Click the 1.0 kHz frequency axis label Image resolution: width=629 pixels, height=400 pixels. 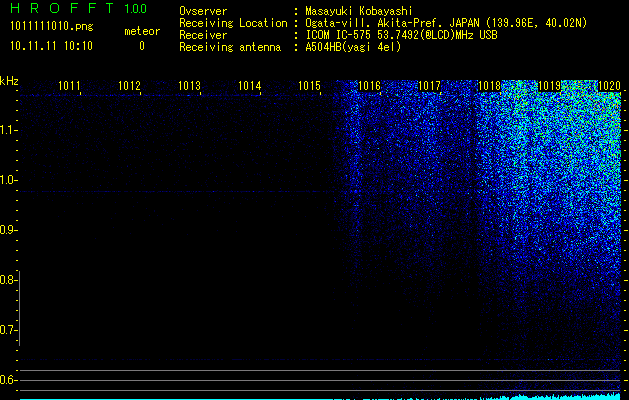coord(8,180)
